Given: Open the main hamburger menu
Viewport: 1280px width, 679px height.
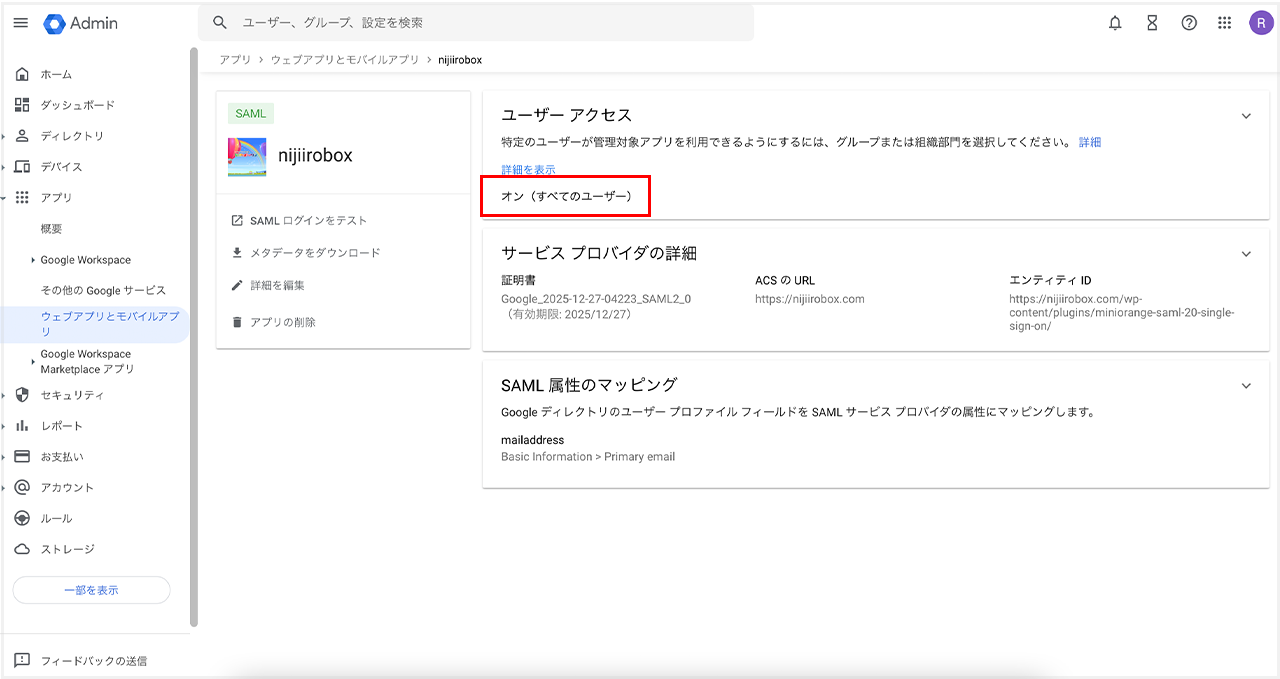Looking at the screenshot, I should tap(21, 23).
